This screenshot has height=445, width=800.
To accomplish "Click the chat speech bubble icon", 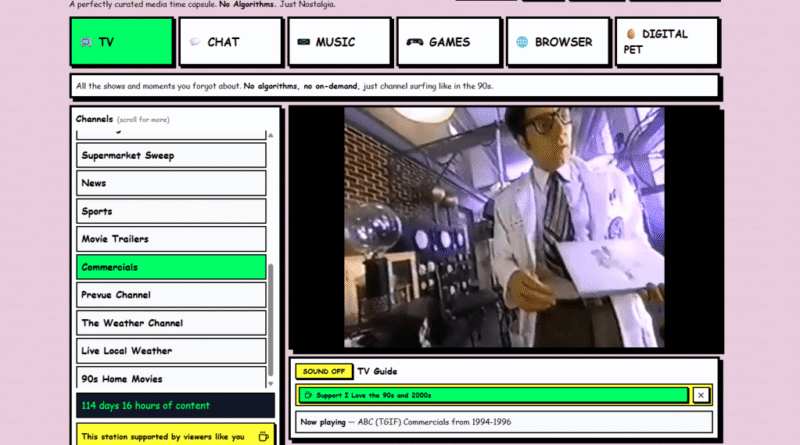I will [x=195, y=42].
